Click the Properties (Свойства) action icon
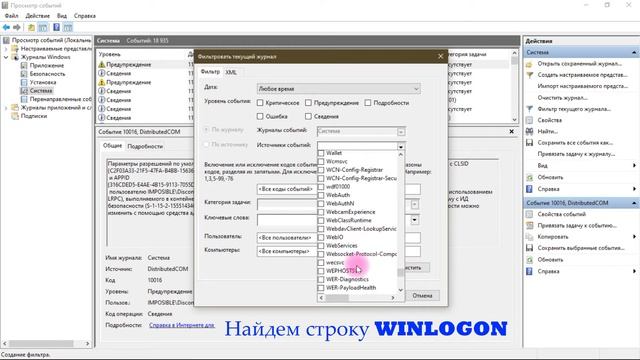 pyautogui.click(x=529, y=120)
